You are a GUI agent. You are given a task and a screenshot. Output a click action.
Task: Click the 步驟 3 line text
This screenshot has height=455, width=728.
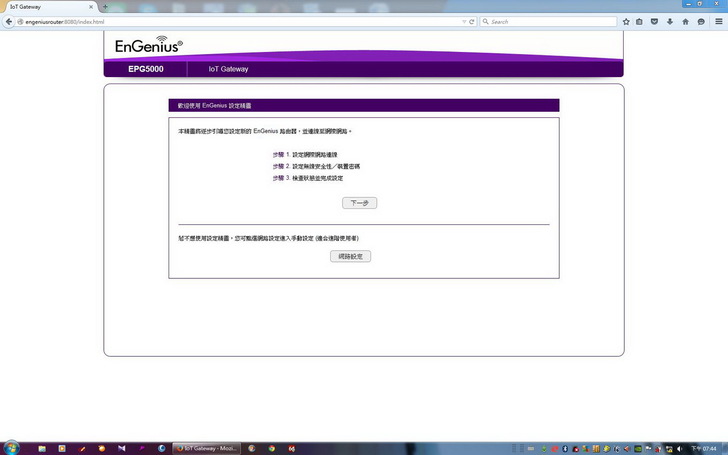click(308, 178)
